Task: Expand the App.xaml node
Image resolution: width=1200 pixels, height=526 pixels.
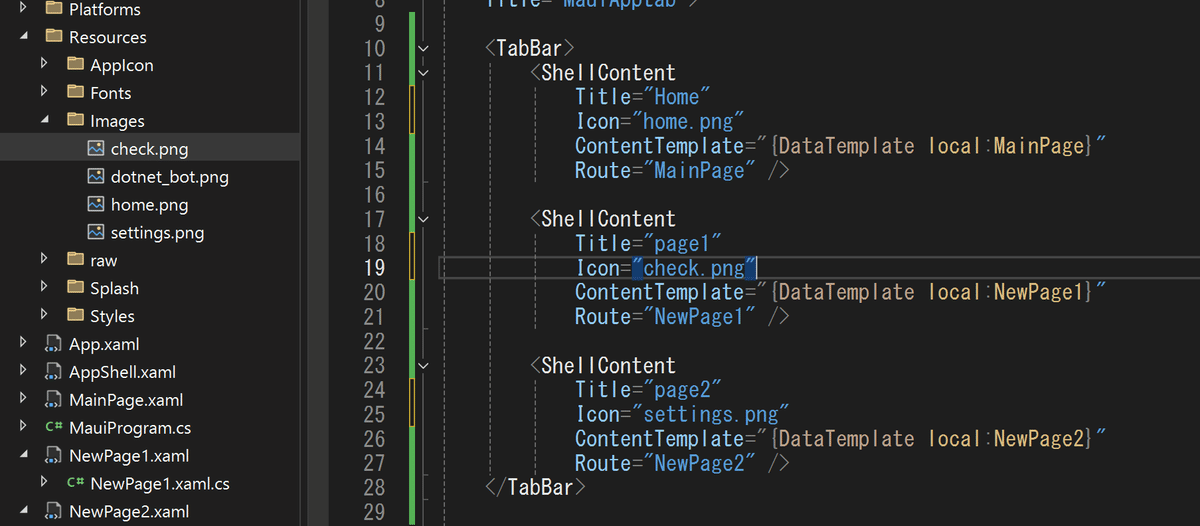Action: (23, 343)
